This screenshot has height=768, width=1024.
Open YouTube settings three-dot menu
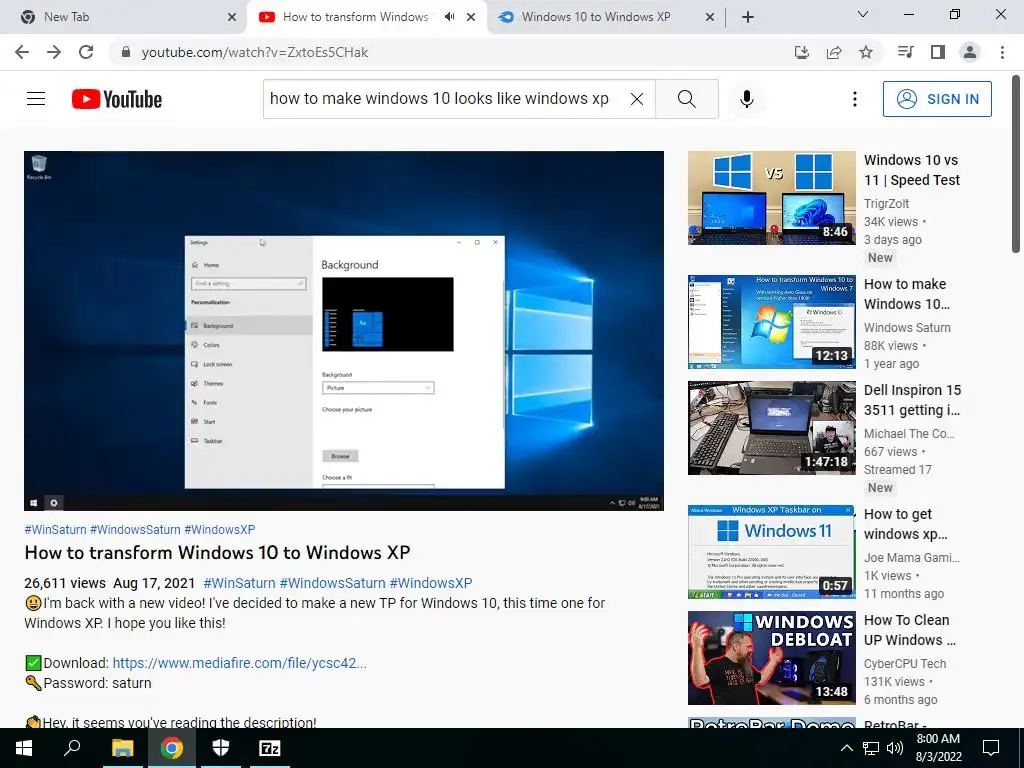(854, 99)
